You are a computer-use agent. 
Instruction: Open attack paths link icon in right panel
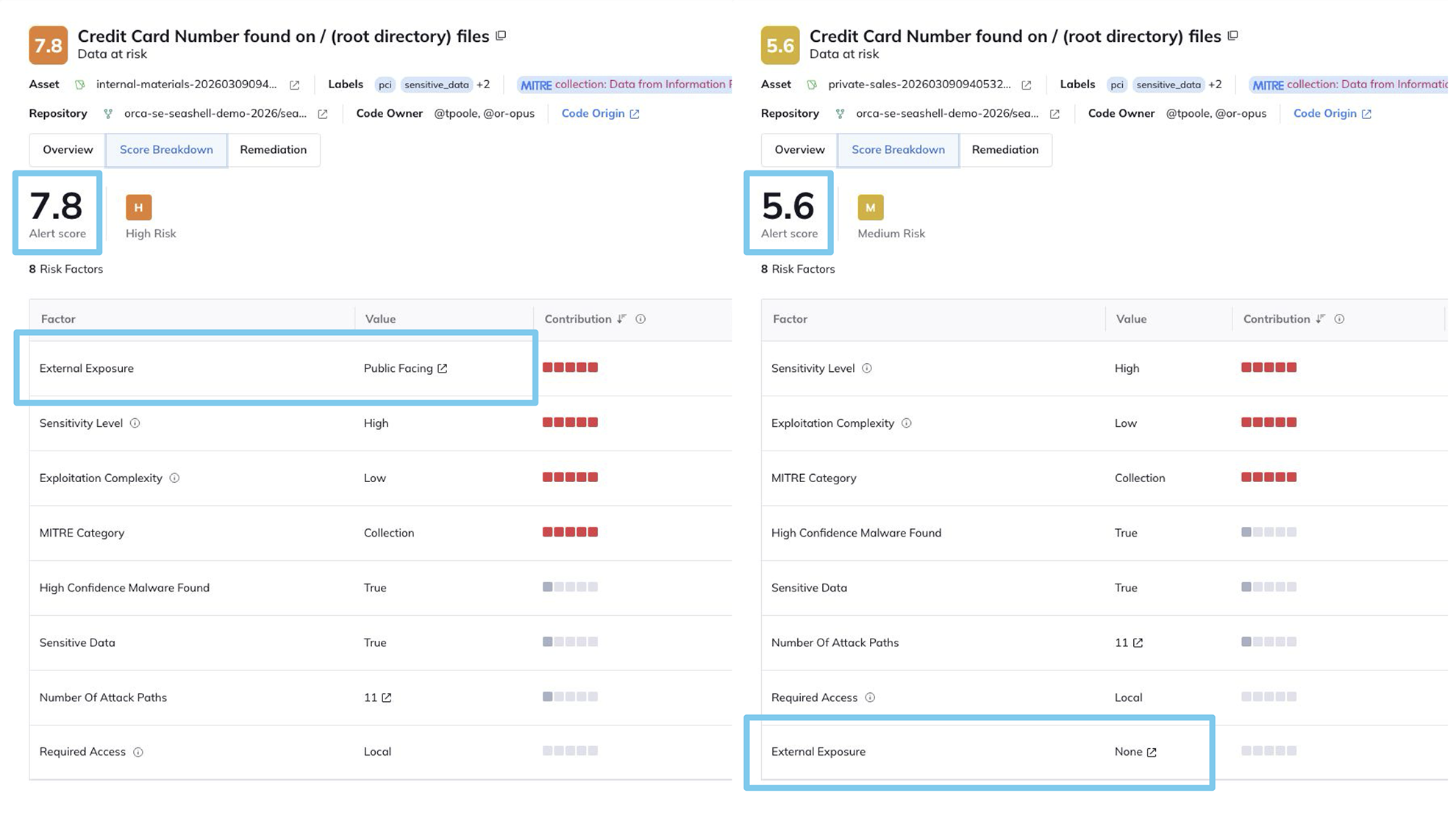pos(1138,642)
